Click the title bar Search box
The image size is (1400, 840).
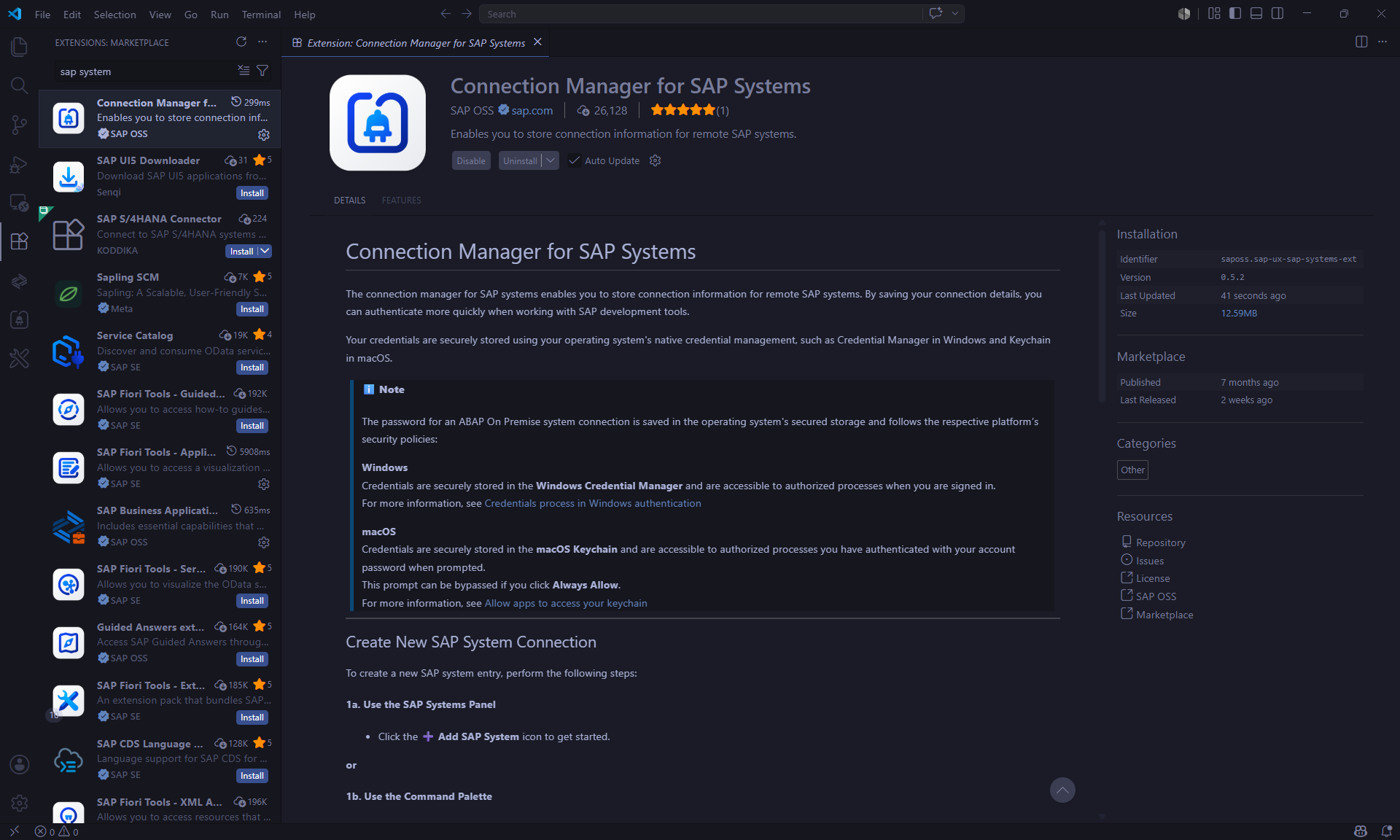(x=700, y=14)
